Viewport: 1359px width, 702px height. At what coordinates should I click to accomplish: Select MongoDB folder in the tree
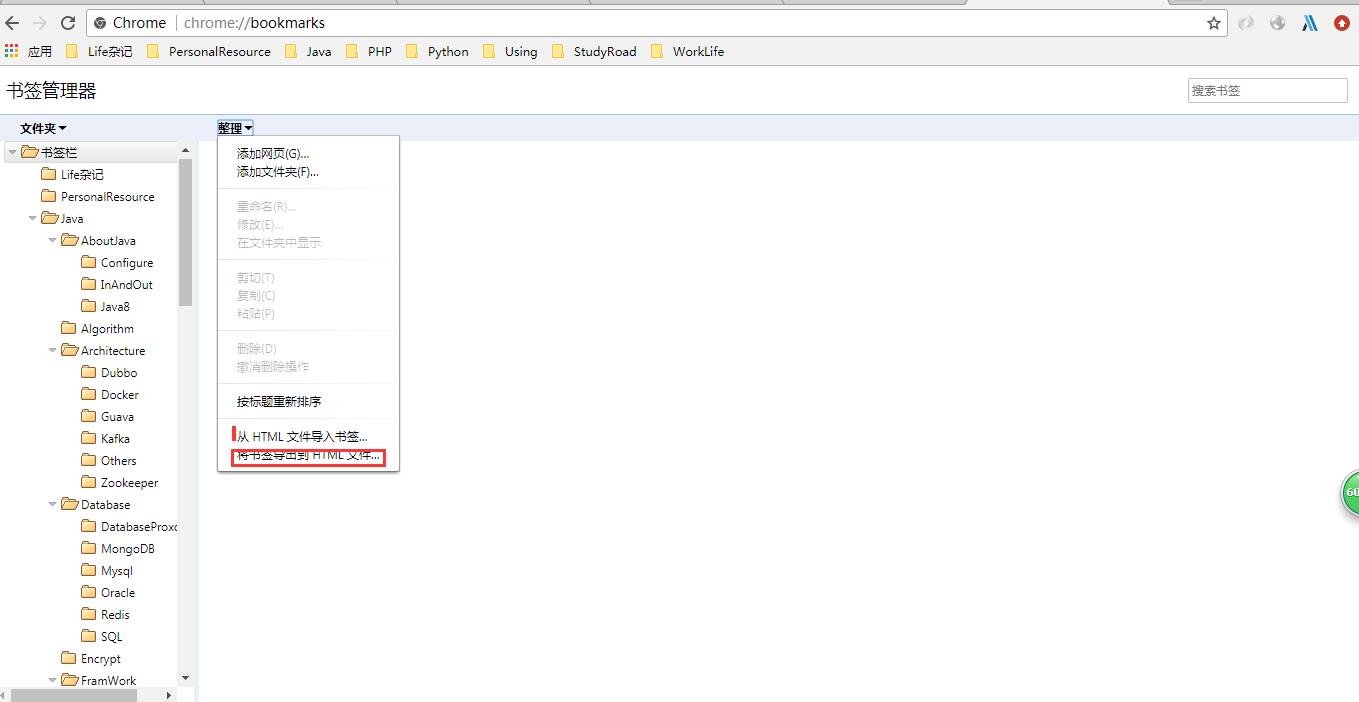(118, 548)
